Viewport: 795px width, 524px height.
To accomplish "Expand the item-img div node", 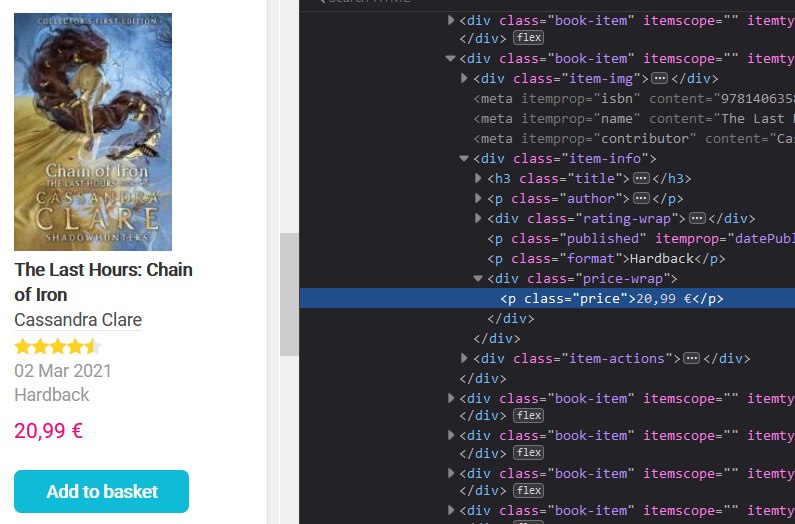I will click(464, 79).
